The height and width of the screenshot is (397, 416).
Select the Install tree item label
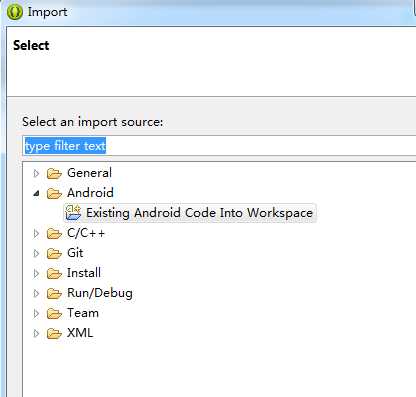(84, 273)
